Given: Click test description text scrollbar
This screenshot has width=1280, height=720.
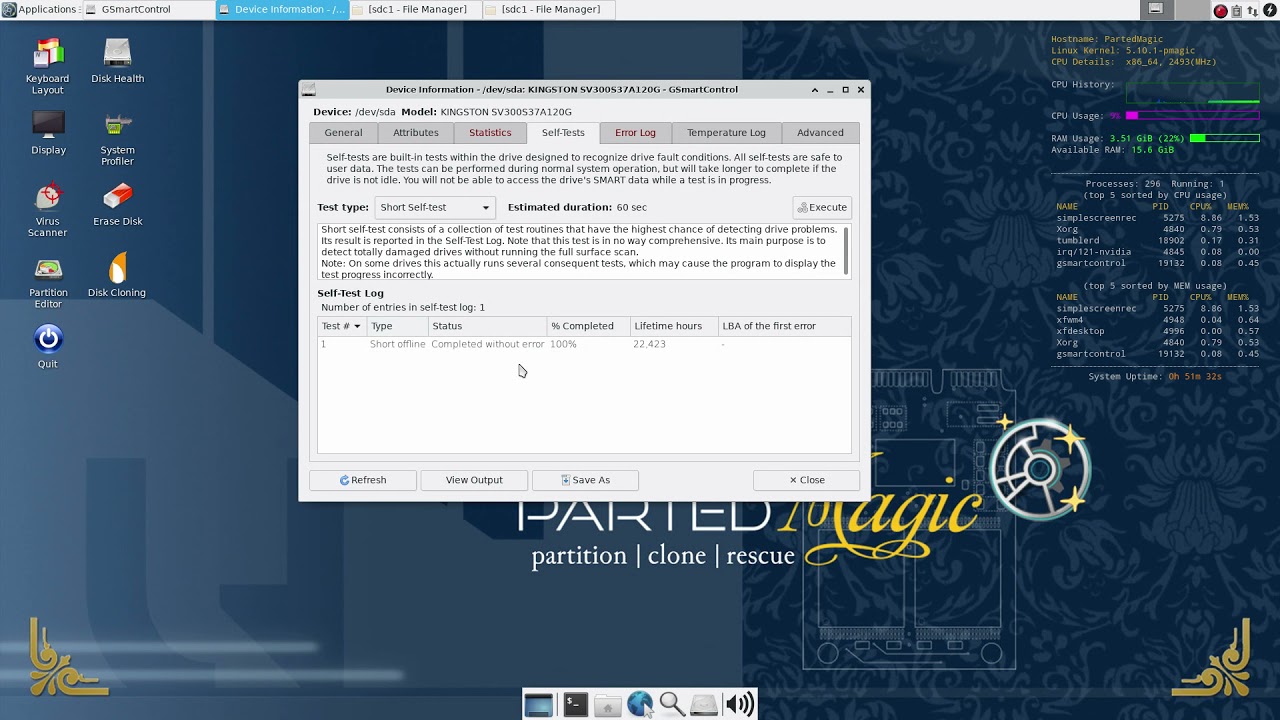Looking at the screenshot, I should (847, 250).
